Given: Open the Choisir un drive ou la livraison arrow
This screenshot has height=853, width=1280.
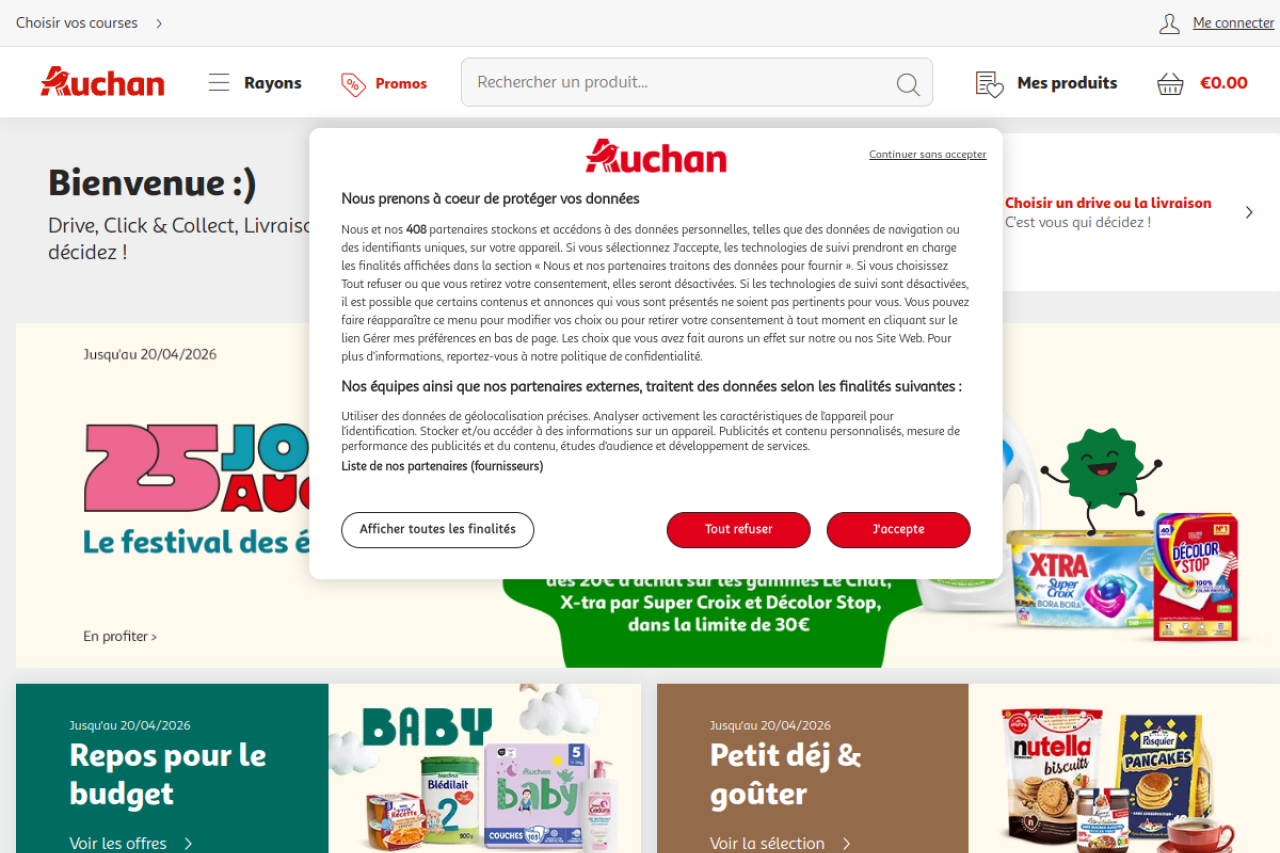Looking at the screenshot, I should pyautogui.click(x=1249, y=212).
